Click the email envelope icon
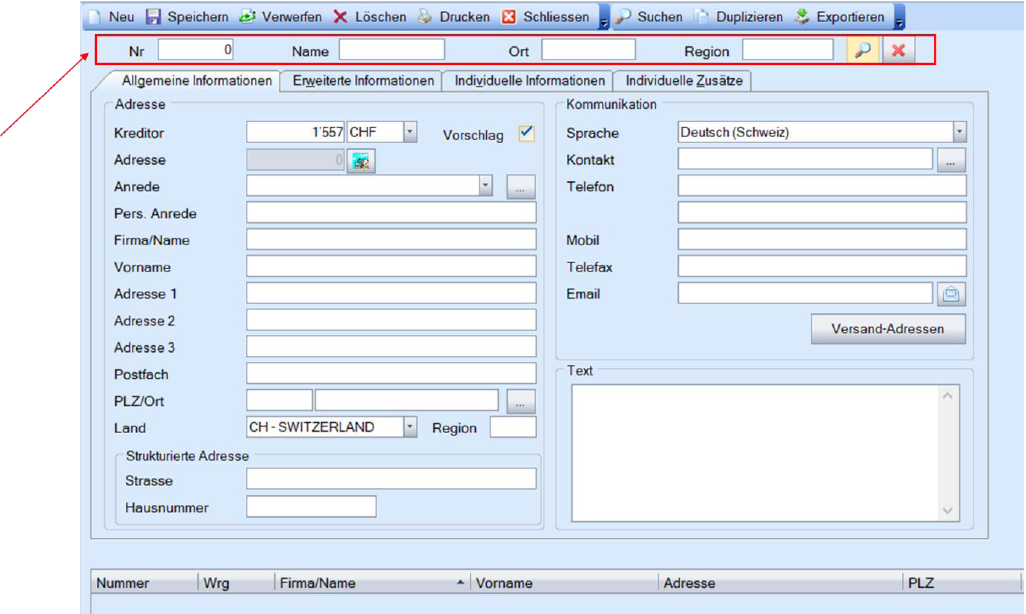 951,294
